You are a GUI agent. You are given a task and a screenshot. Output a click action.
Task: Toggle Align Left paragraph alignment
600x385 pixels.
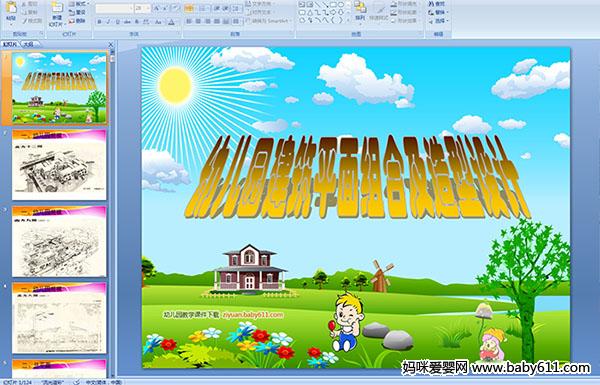[x=189, y=21]
